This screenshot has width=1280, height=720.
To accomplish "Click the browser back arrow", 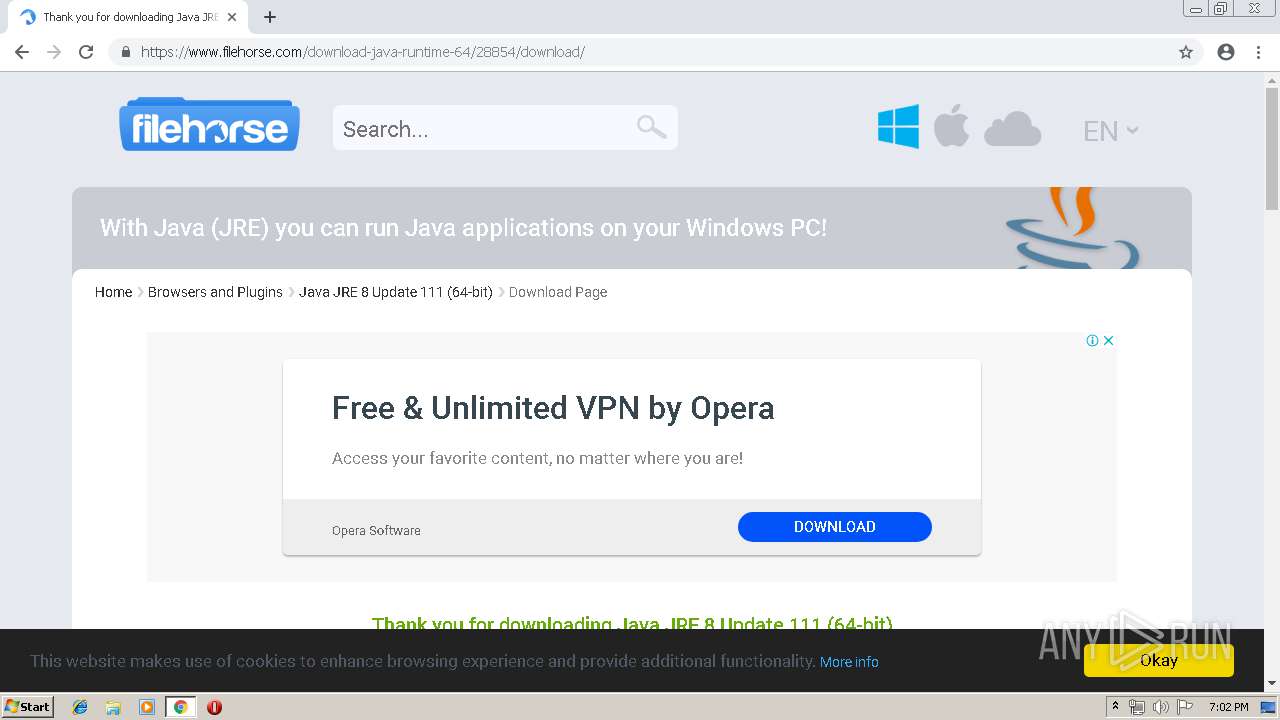I will click(x=22, y=52).
